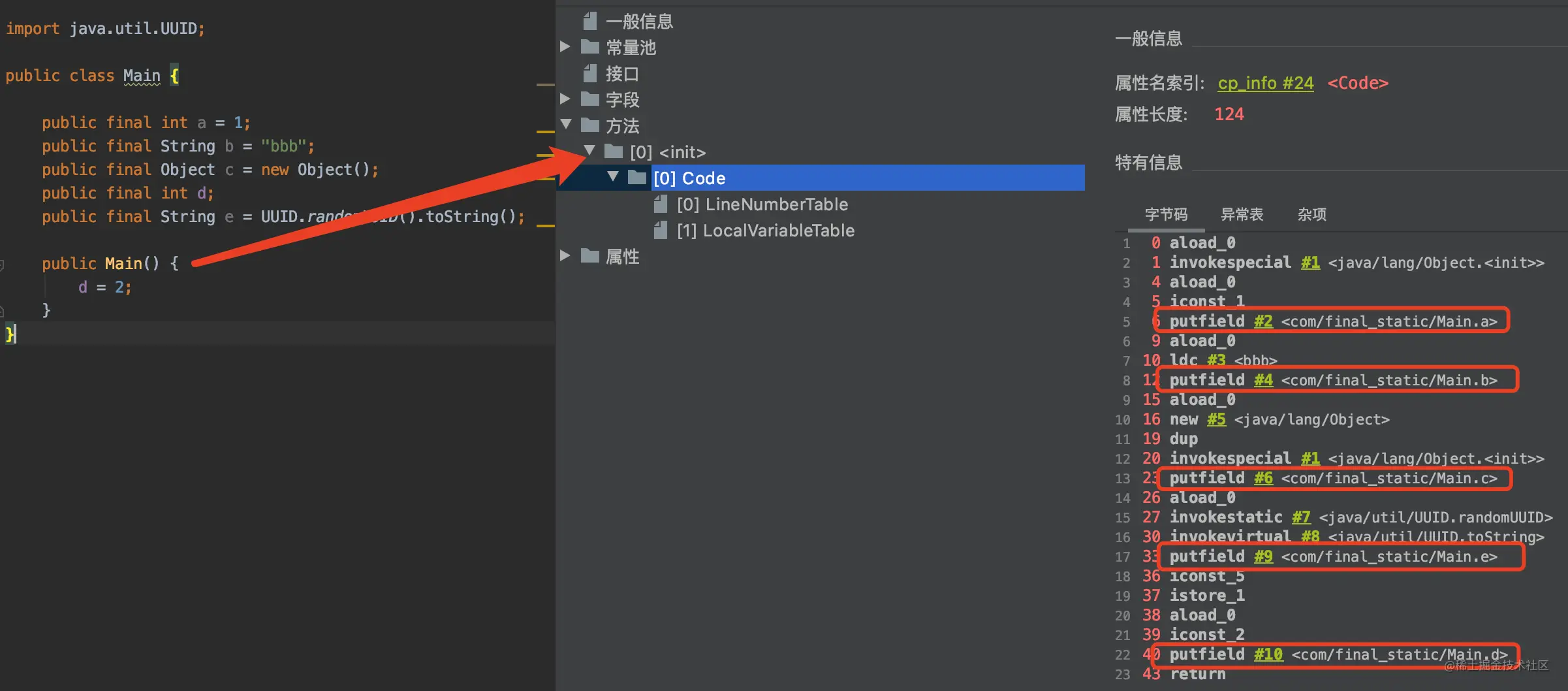The width and height of the screenshot is (1568, 691).
Task: Select the 接口 tree item
Action: click(x=622, y=74)
